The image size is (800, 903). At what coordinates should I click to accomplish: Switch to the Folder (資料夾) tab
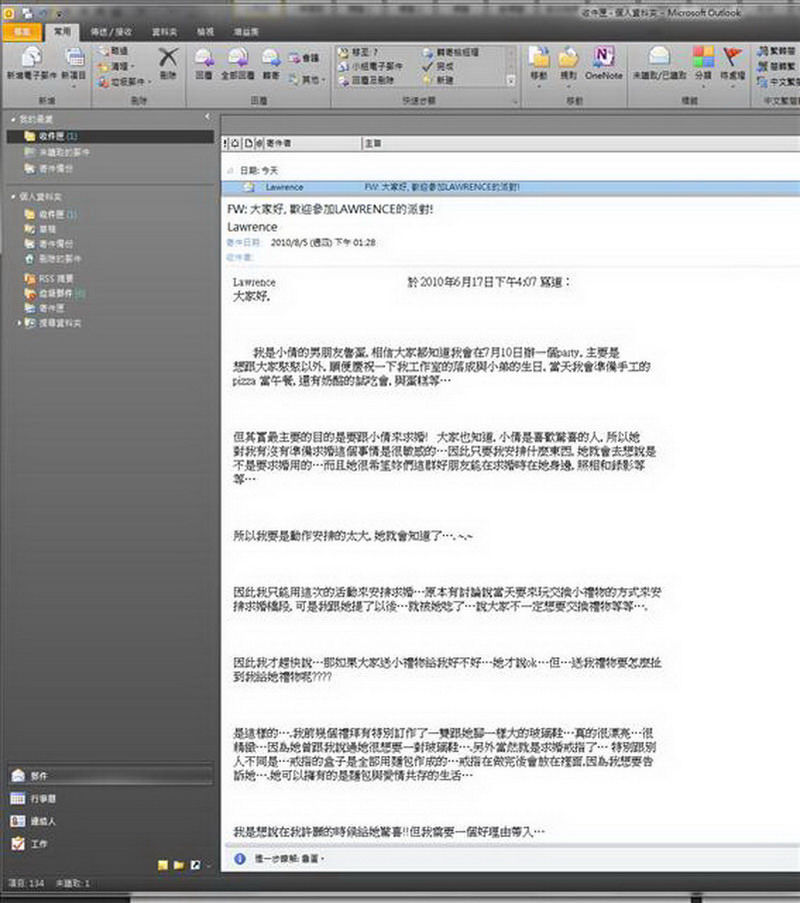click(164, 32)
